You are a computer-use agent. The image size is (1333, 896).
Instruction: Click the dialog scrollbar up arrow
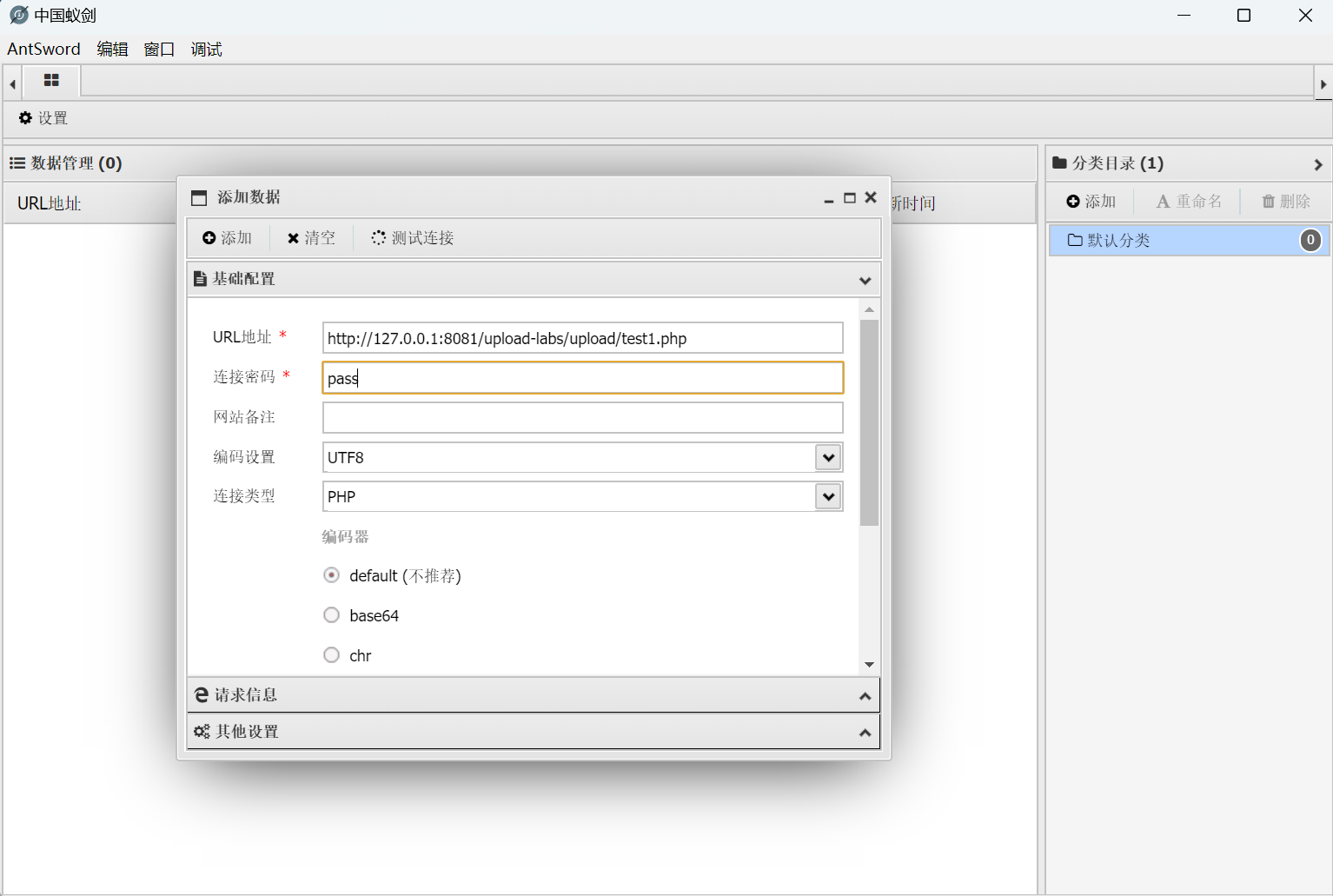pyautogui.click(x=869, y=309)
